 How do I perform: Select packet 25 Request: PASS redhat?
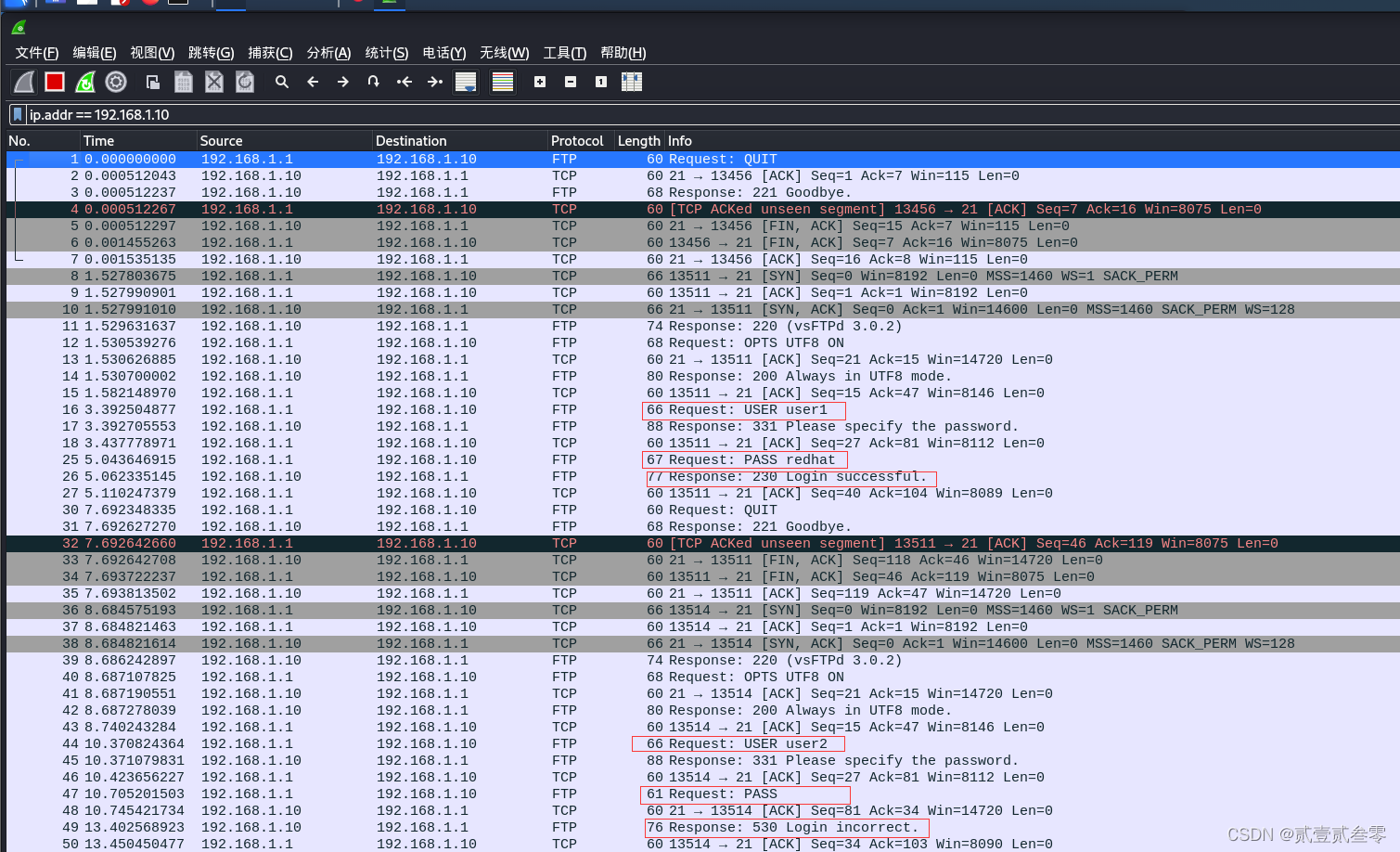coord(702,459)
